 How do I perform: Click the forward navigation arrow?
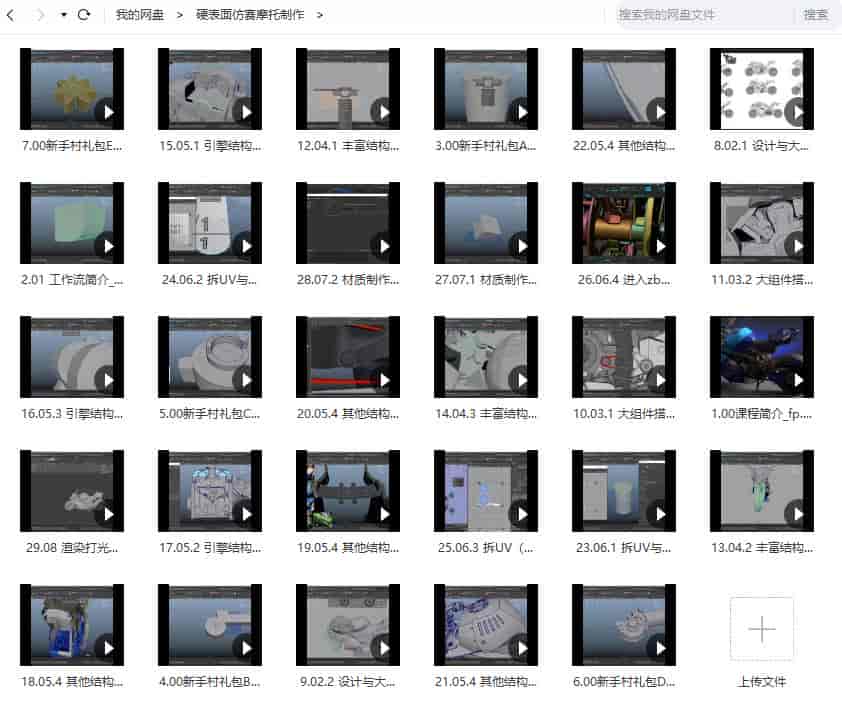[x=40, y=15]
